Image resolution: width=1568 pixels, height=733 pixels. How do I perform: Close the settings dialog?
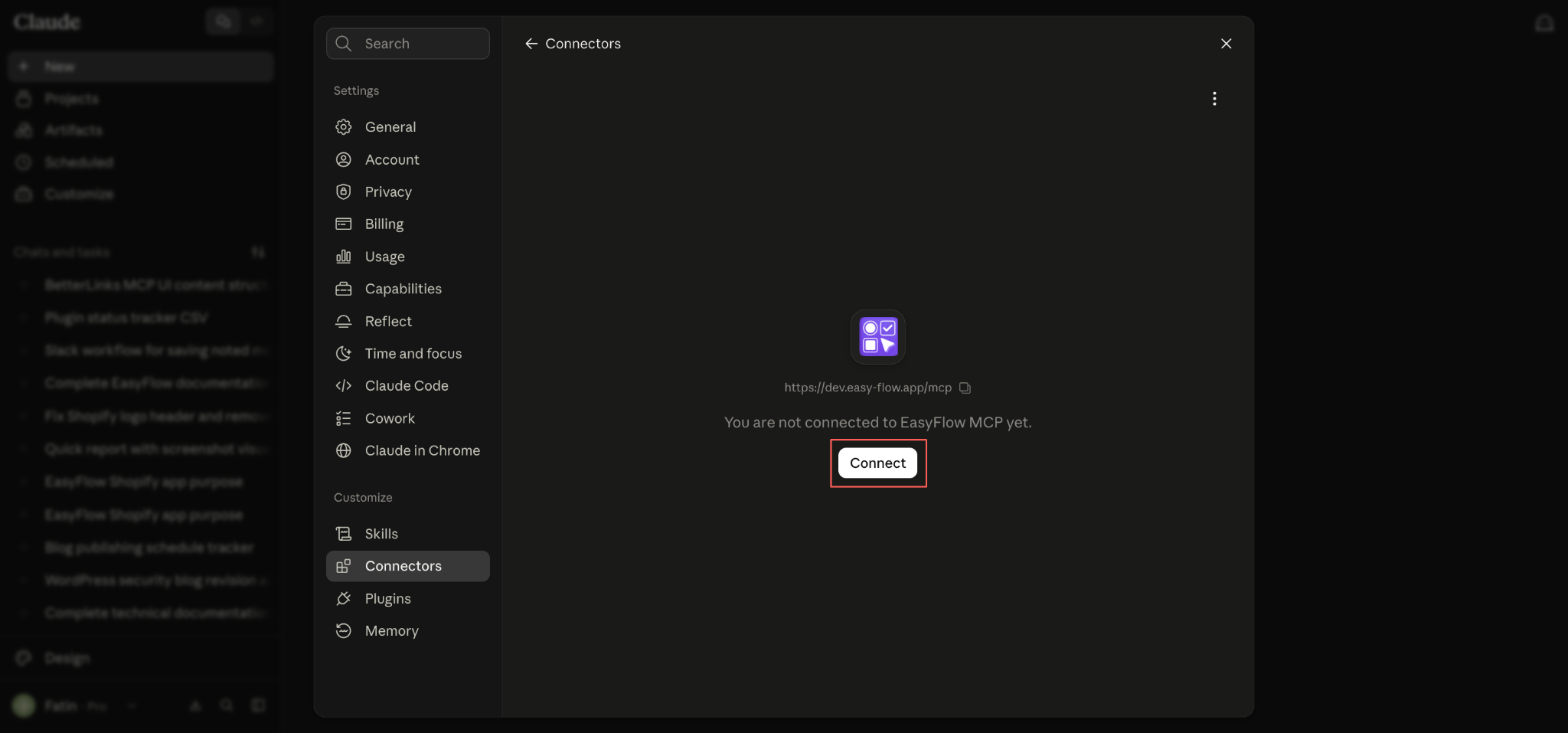tap(1226, 44)
